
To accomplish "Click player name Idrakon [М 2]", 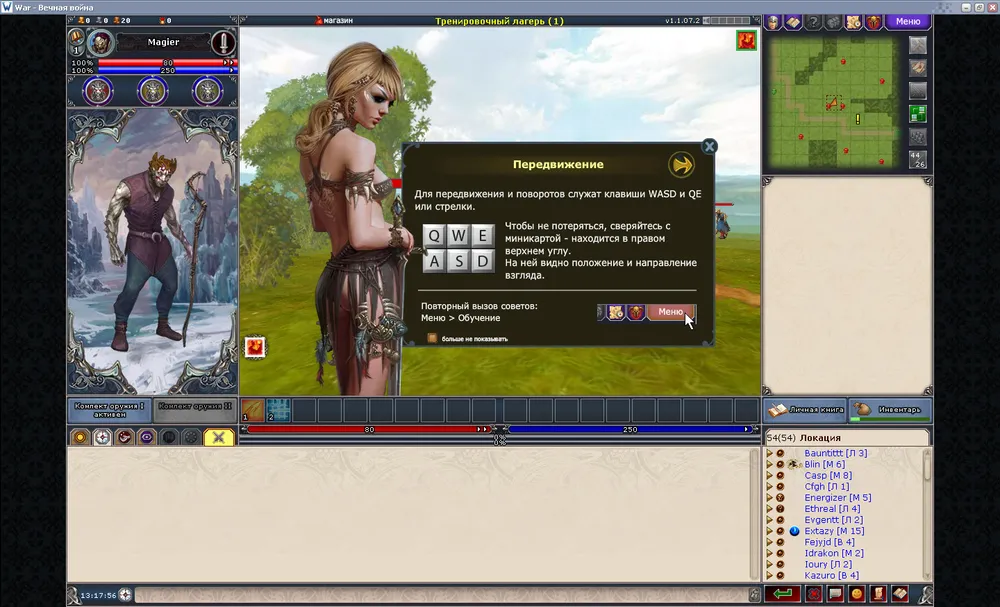I will click(834, 553).
